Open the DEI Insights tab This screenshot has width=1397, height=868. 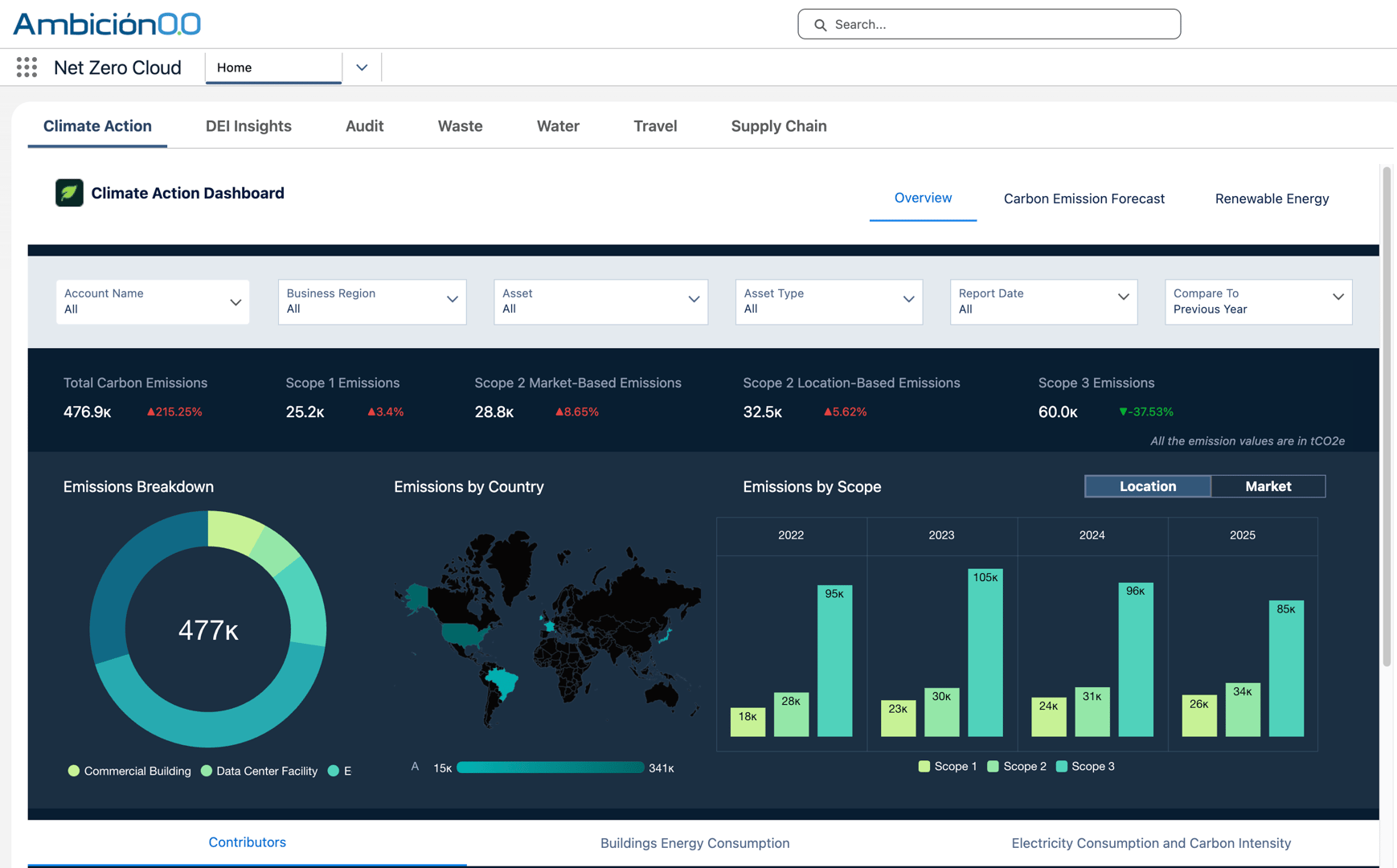point(248,126)
